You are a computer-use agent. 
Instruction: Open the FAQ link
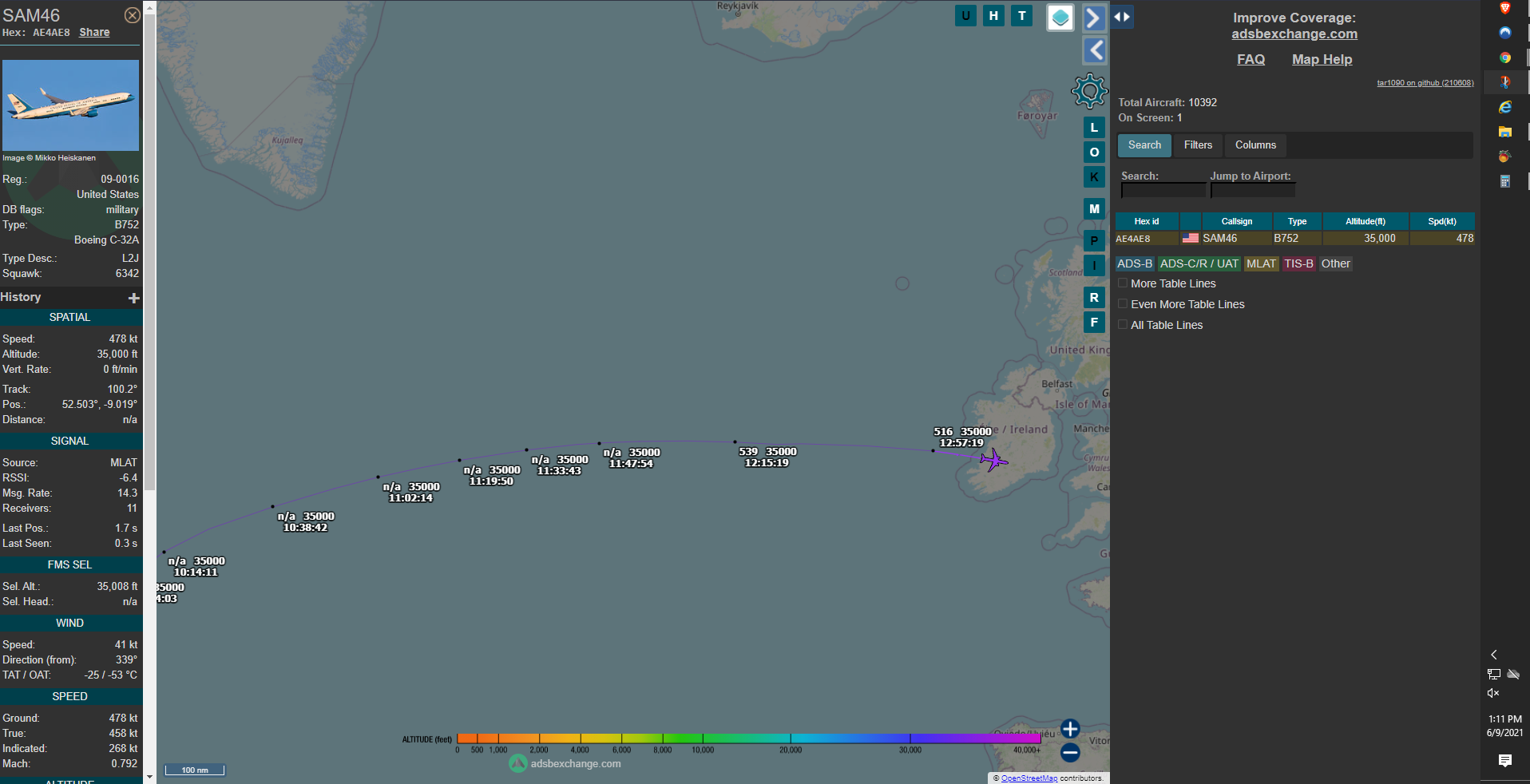point(1251,59)
